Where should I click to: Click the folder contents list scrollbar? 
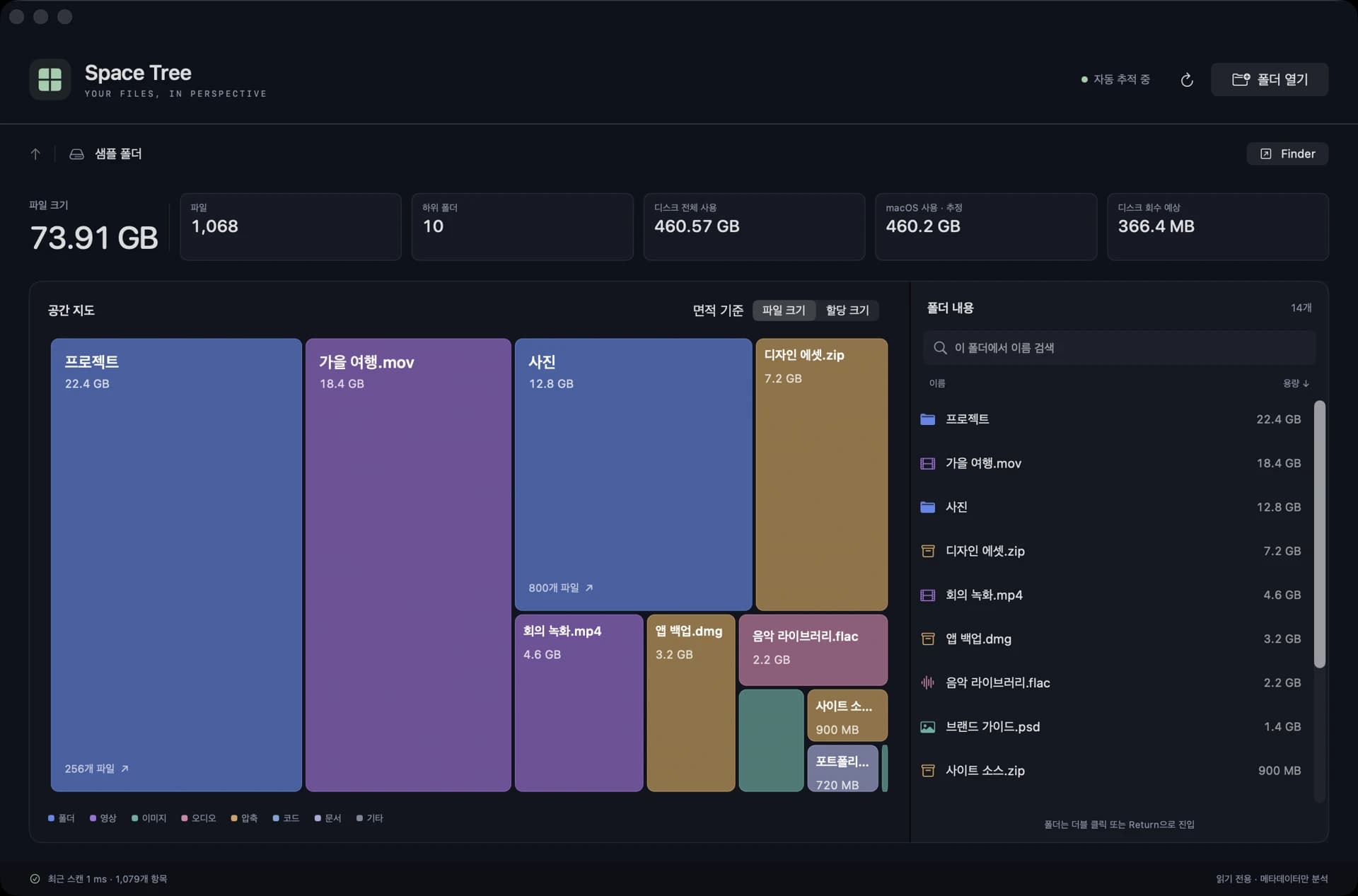(x=1319, y=535)
